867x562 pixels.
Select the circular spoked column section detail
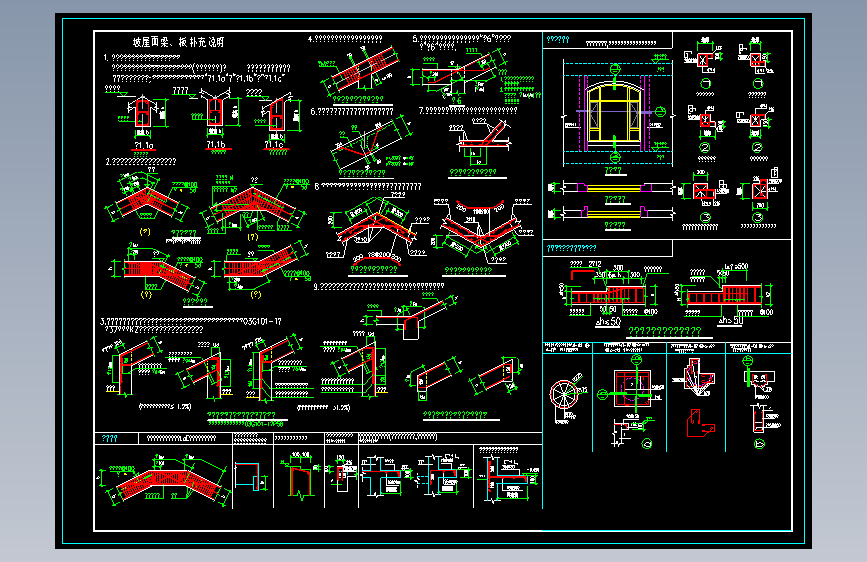coord(564,394)
